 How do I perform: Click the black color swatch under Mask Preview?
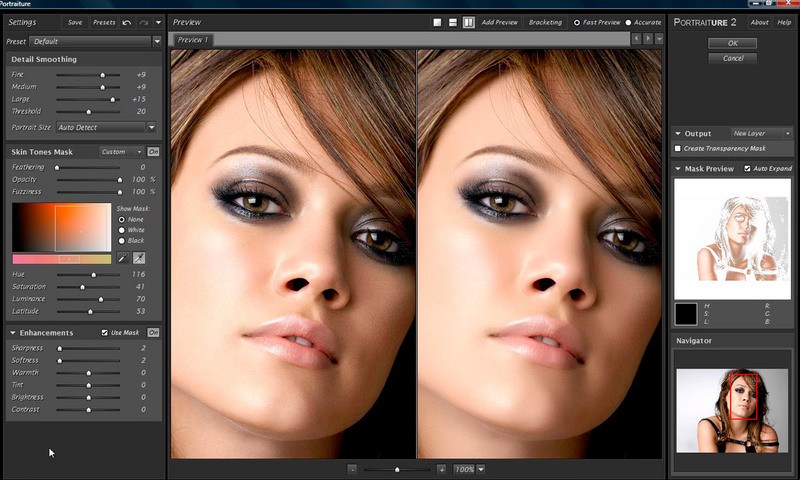pyautogui.click(x=686, y=314)
